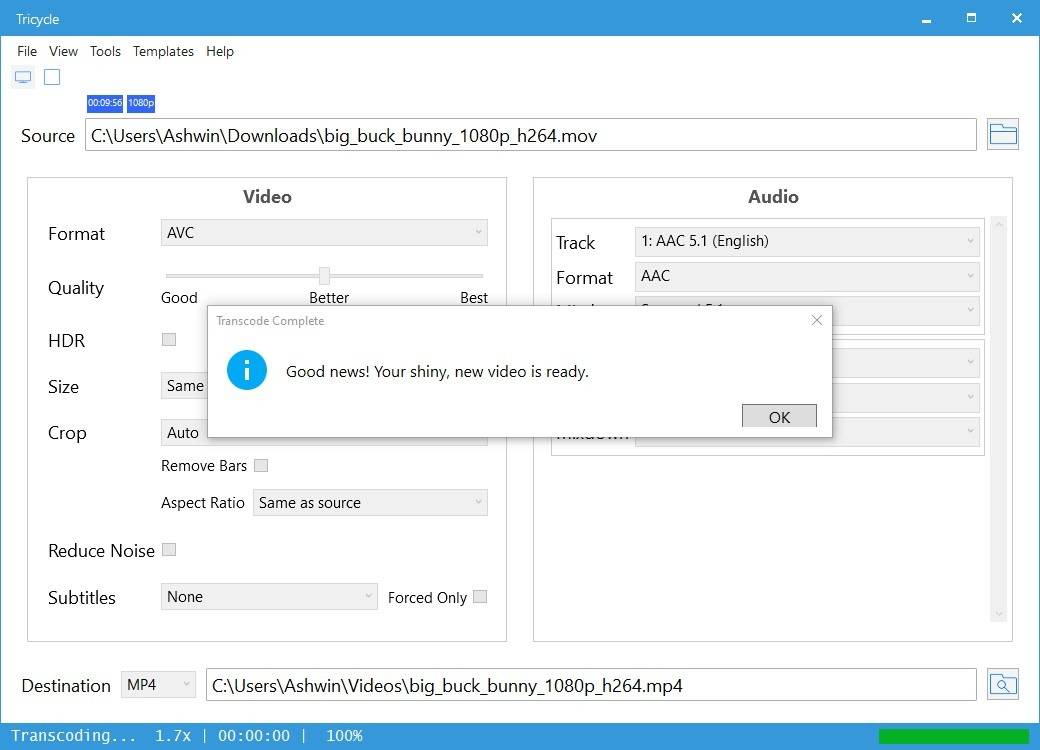Viewport: 1040px width, 750px height.
Task: Click the Audio panel vertical scrollbar
Action: (x=999, y=419)
